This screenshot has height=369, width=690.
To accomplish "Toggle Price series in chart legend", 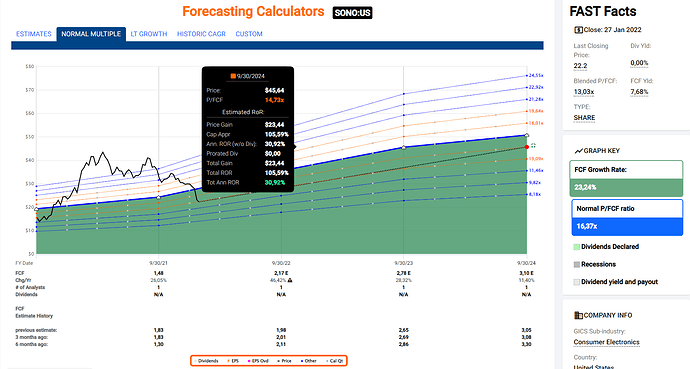I will coord(285,361).
